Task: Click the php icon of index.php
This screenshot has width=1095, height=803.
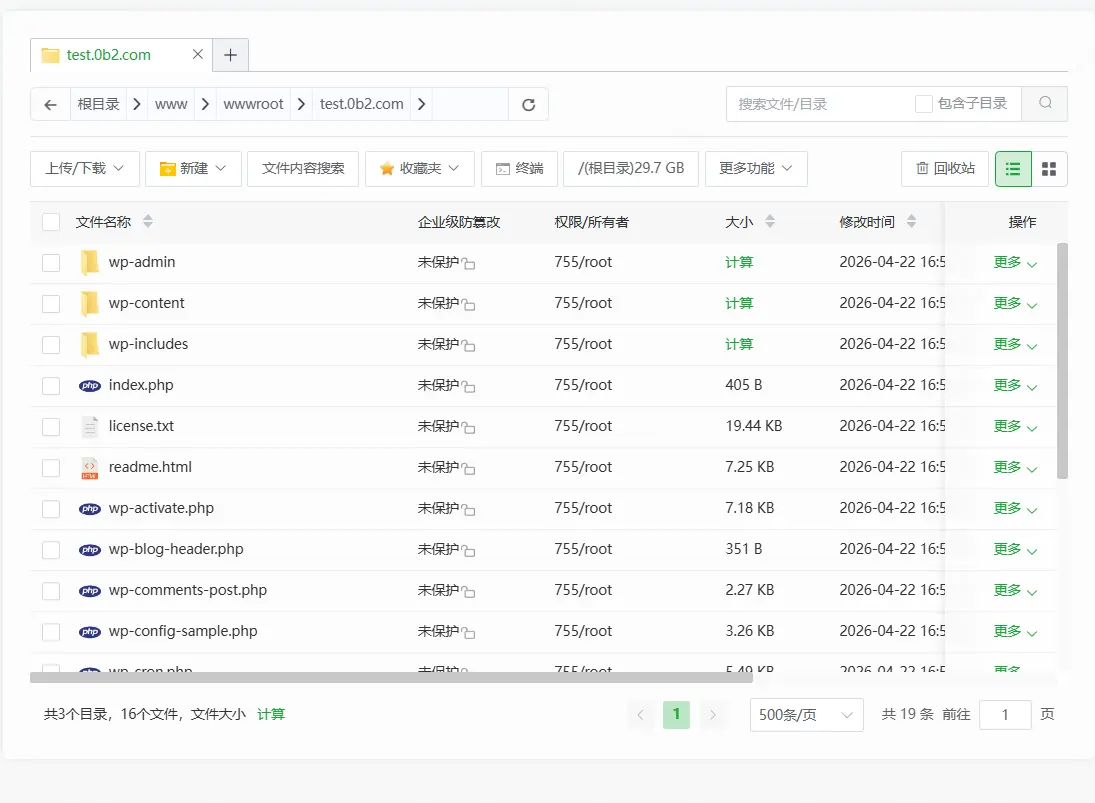Action: point(89,385)
